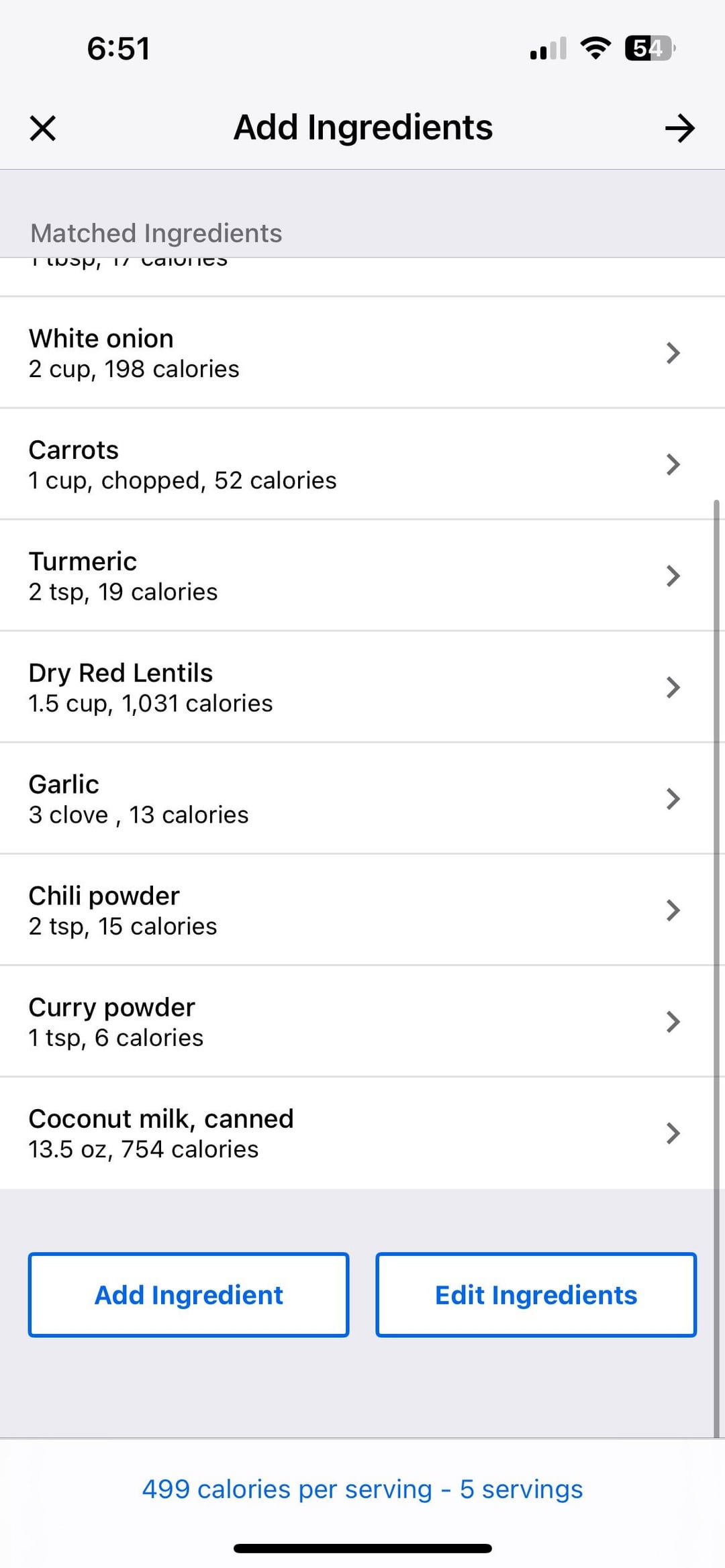Tap Curry powder chevron arrow
Screen dimensions: 725x1568
click(673, 1021)
